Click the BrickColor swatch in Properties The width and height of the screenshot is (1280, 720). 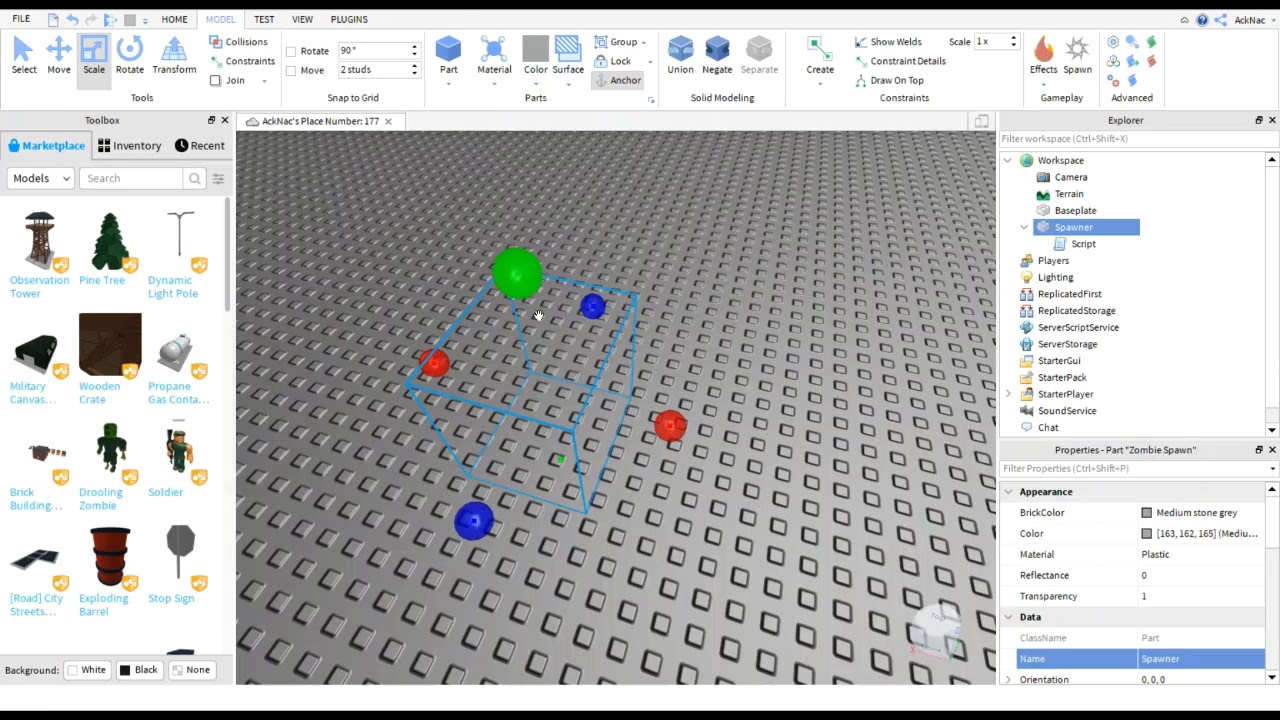[1147, 513]
